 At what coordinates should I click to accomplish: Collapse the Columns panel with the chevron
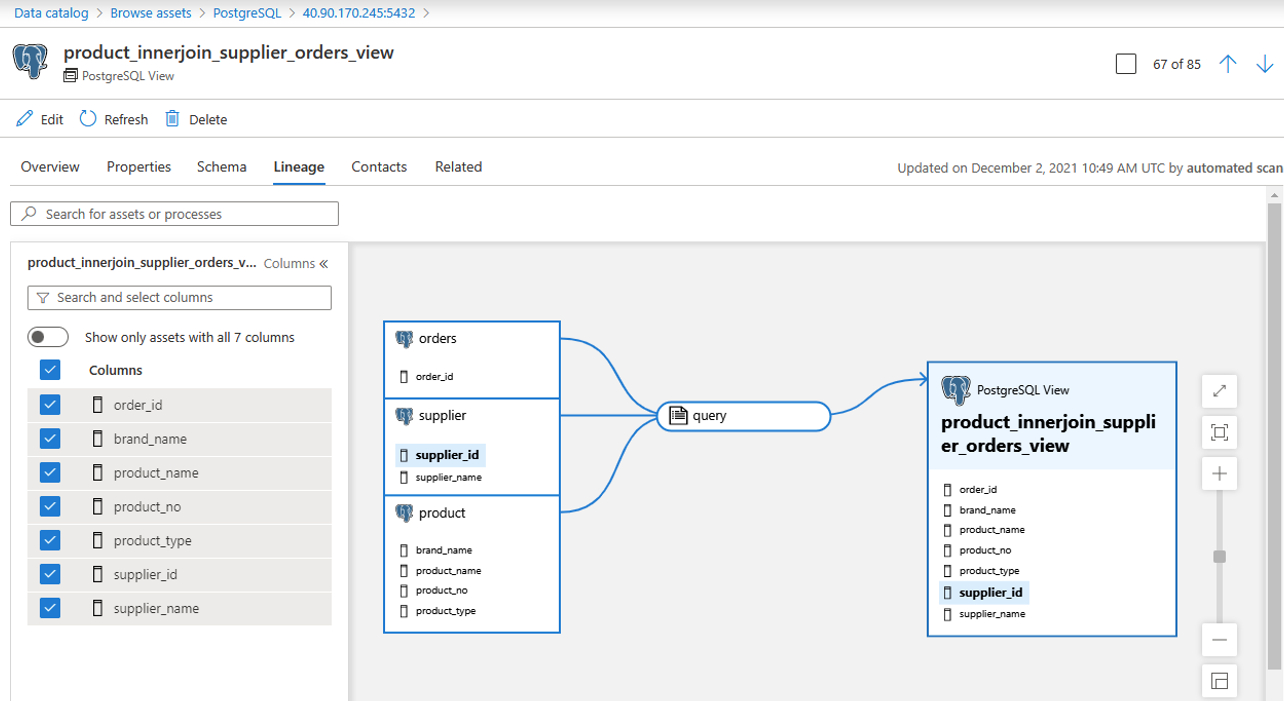323,262
